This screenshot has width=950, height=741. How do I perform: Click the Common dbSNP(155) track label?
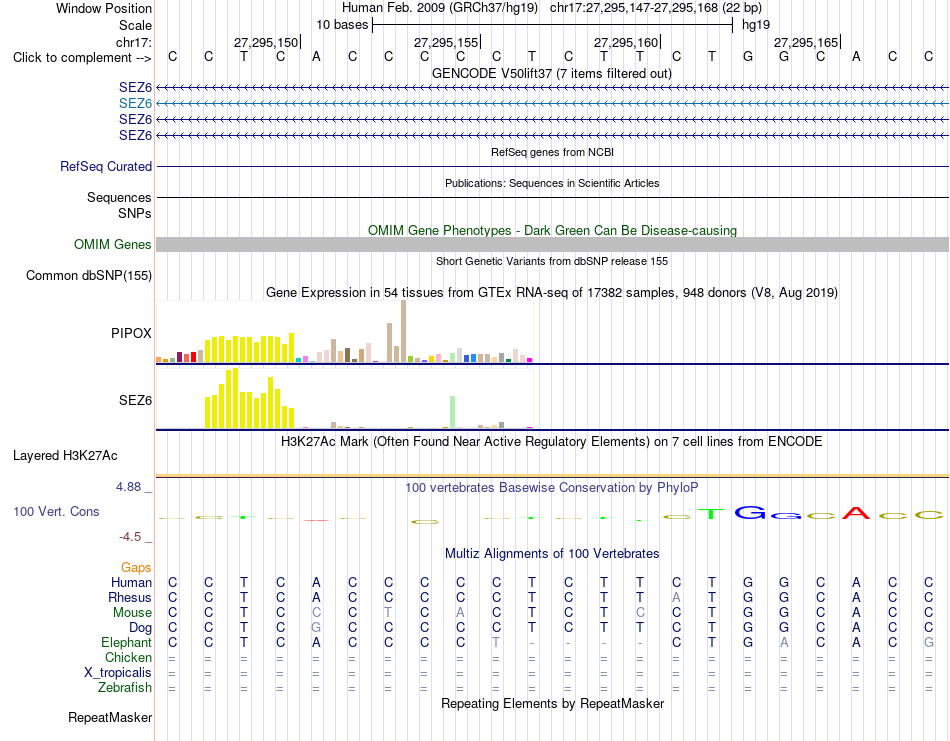click(88, 276)
